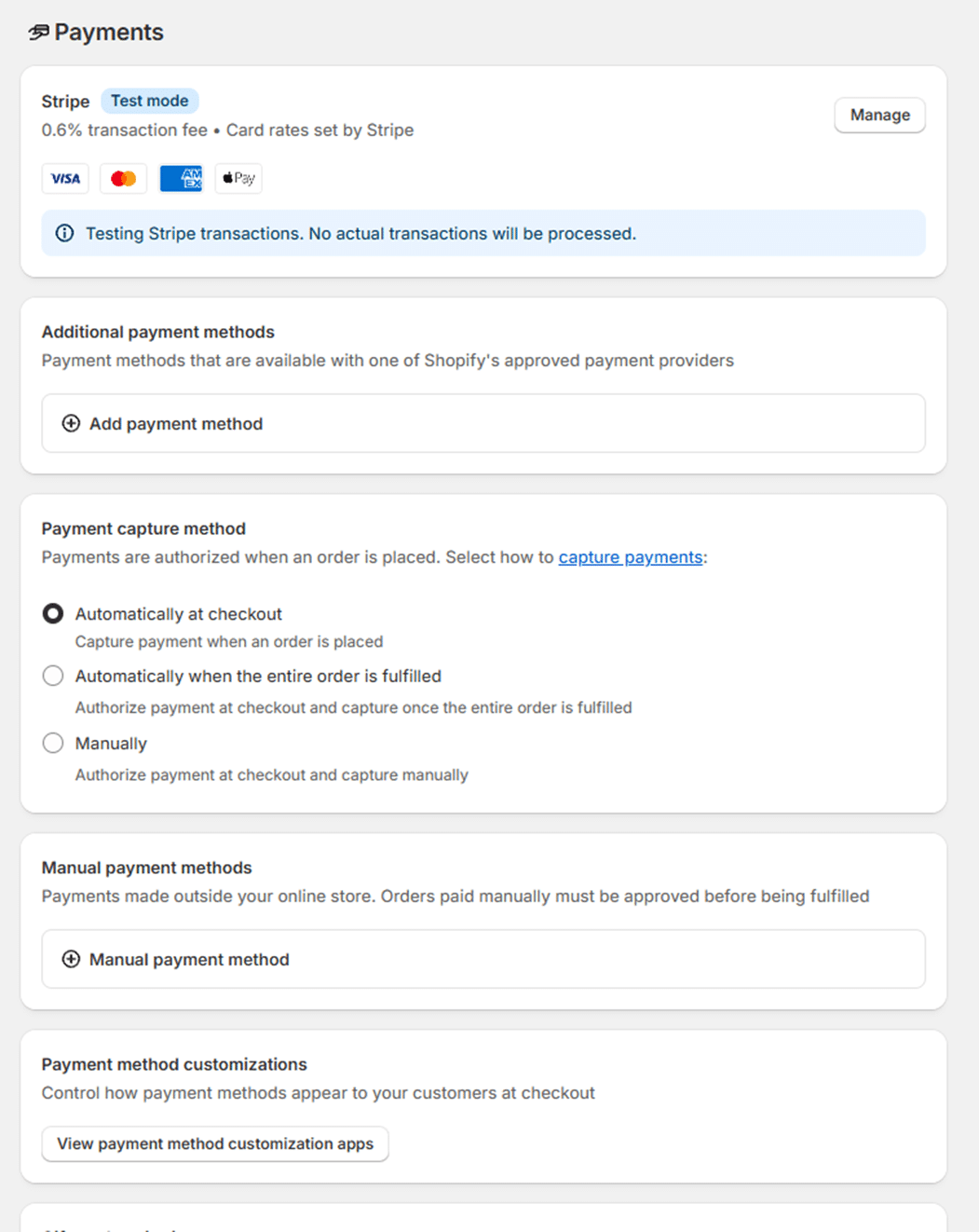Image resolution: width=979 pixels, height=1232 pixels.
Task: Follow the capture payments link
Action: (x=630, y=557)
